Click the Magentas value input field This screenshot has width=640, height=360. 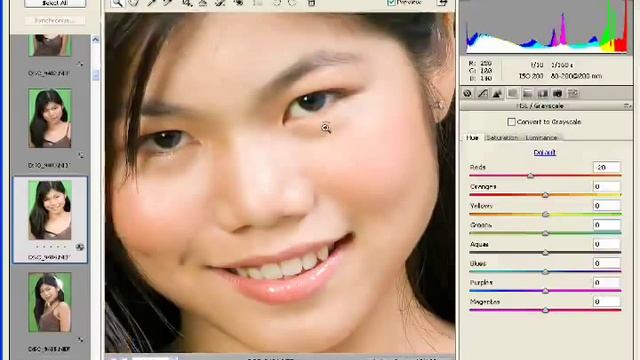pyautogui.click(x=607, y=302)
